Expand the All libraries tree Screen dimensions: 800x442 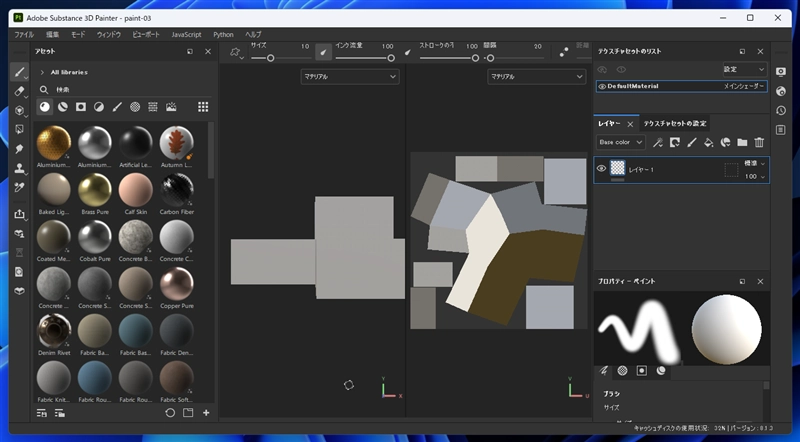click(41, 73)
